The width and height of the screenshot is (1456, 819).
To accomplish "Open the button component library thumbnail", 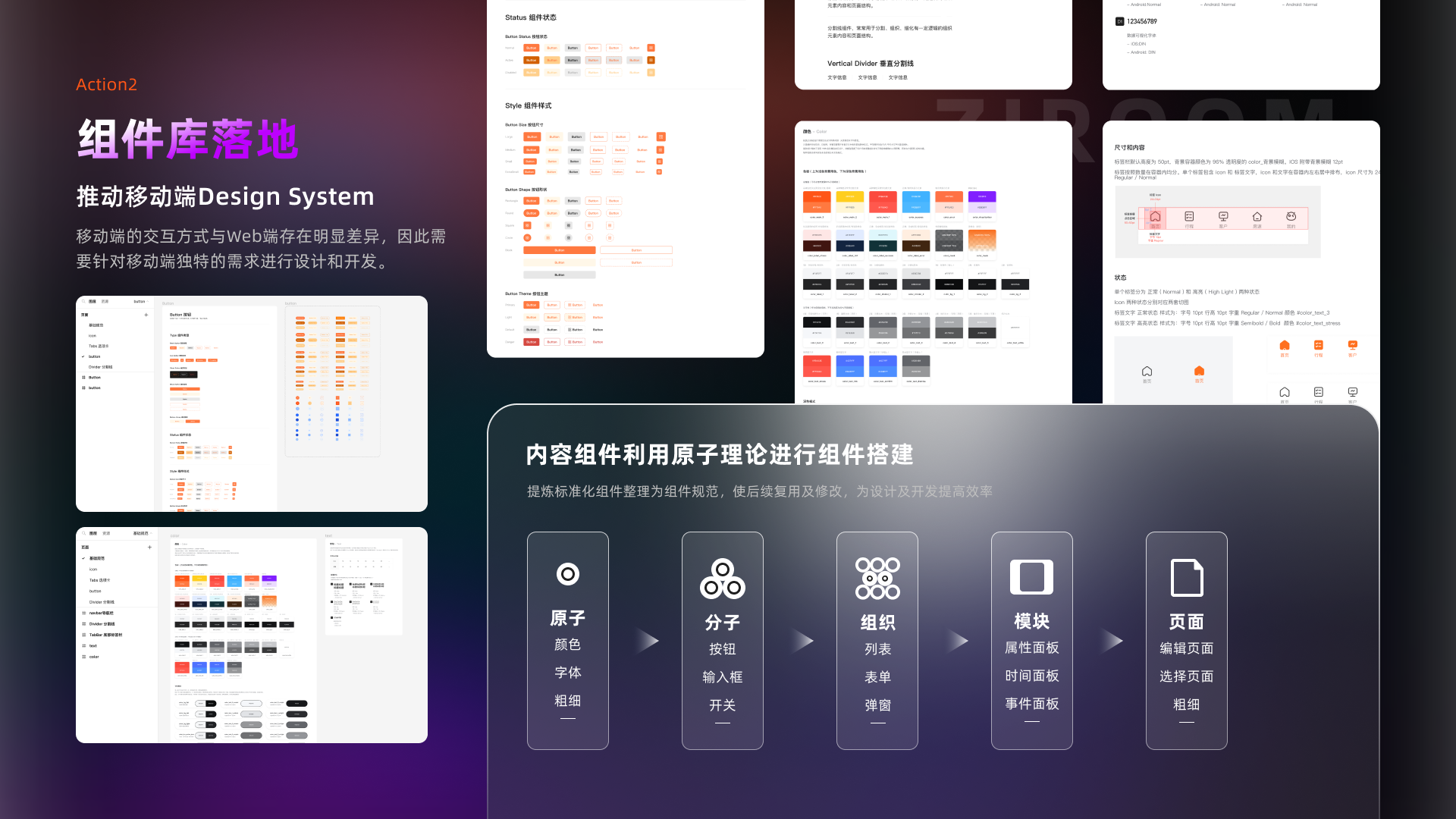I will pos(252,403).
